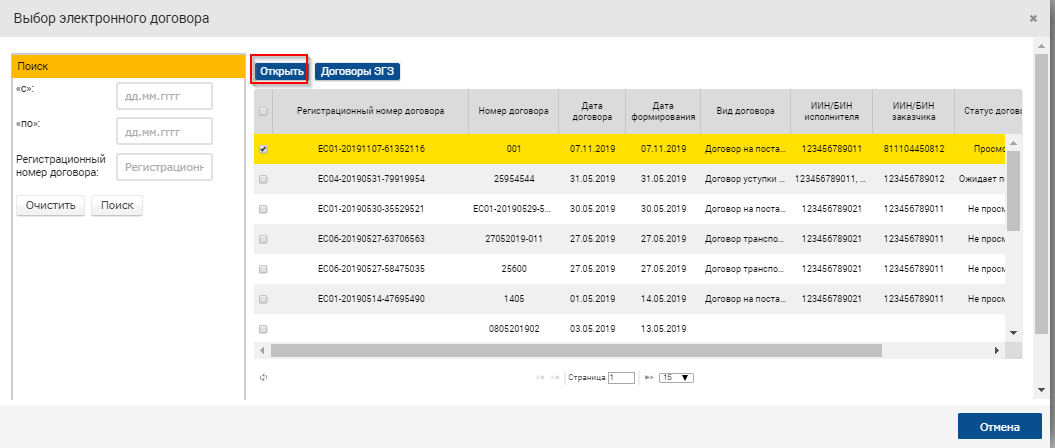Click the 'Открыть' button
This screenshot has height=448, width=1055.
click(x=280, y=71)
